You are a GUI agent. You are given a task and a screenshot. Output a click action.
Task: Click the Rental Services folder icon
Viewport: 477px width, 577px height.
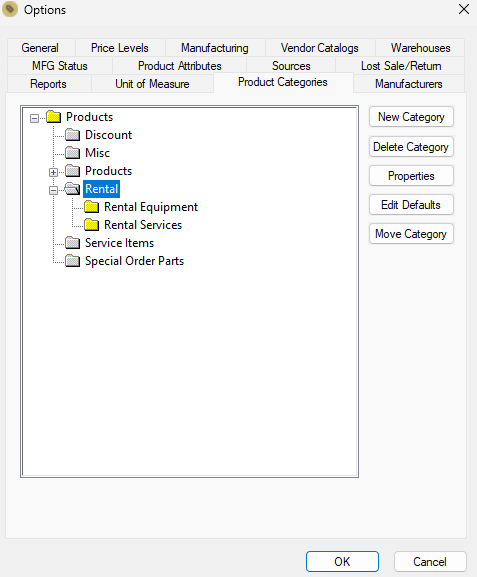point(91,225)
